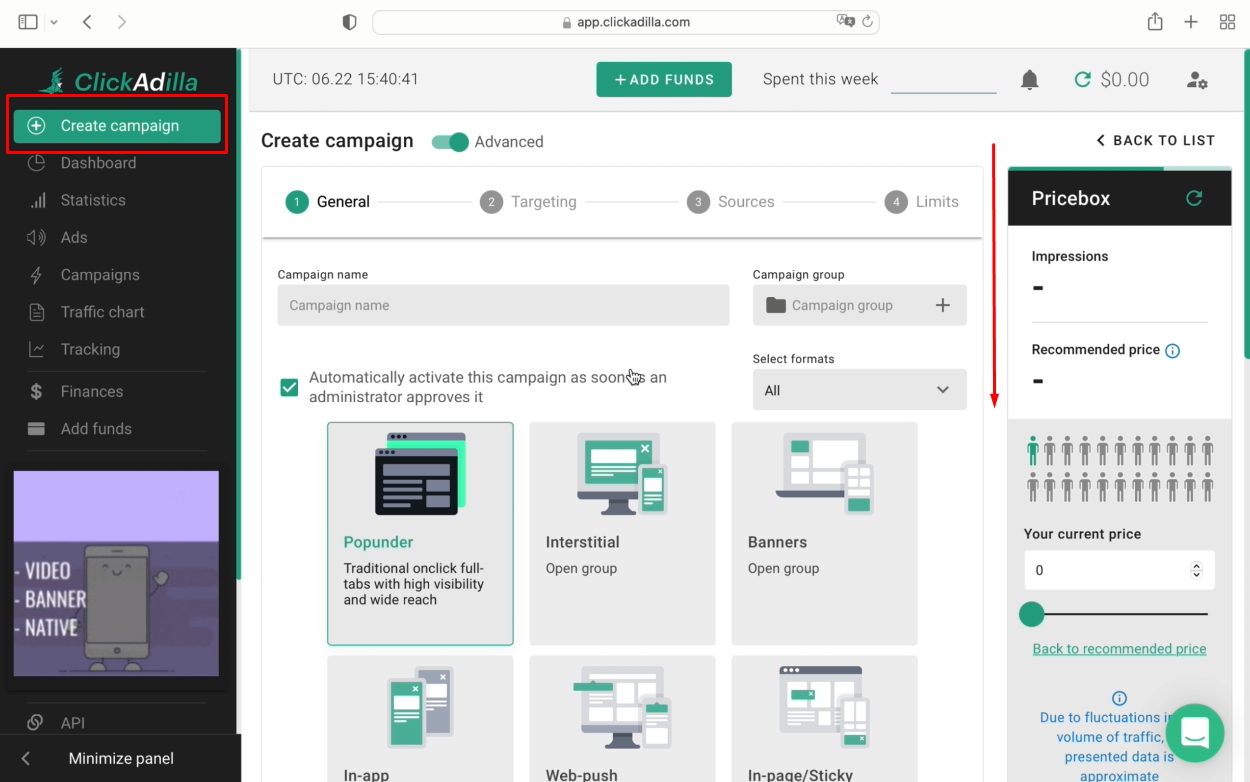Expand the Select formats dropdown
The height and width of the screenshot is (782, 1250).
[859, 390]
